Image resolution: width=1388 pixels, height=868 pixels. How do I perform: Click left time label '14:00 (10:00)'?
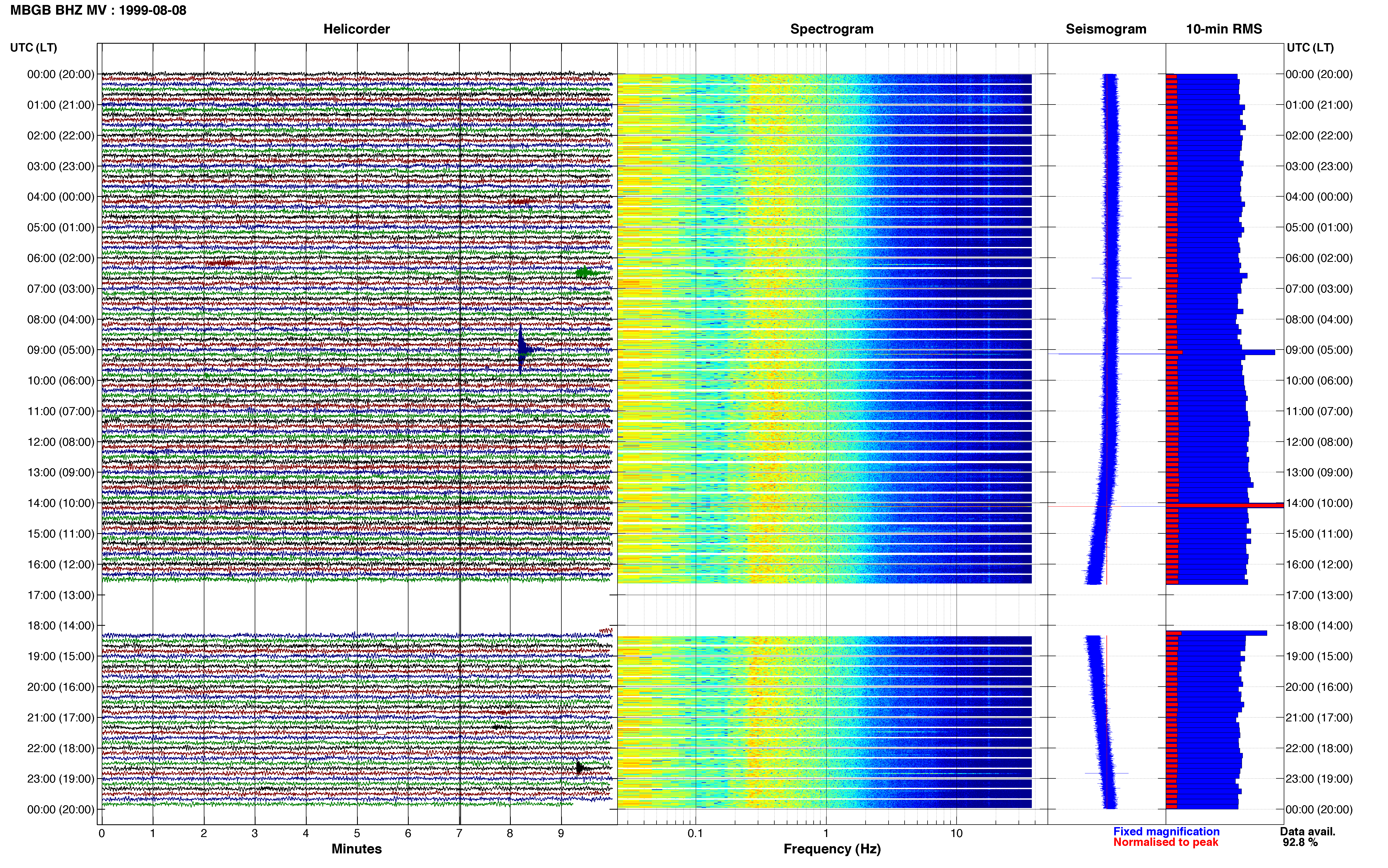(x=61, y=503)
